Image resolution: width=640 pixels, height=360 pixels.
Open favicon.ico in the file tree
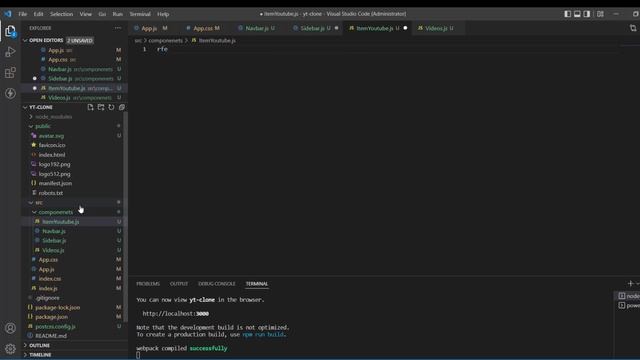[52, 145]
